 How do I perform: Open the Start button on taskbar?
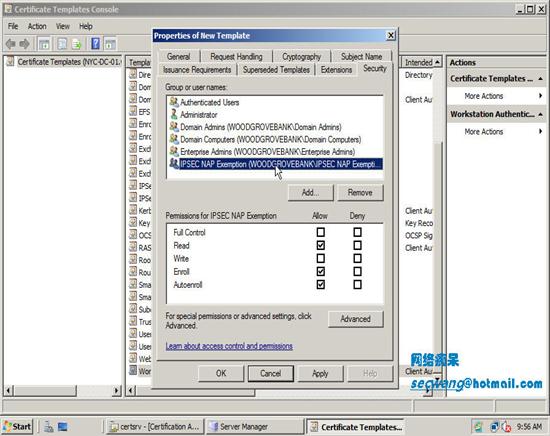coord(17,427)
